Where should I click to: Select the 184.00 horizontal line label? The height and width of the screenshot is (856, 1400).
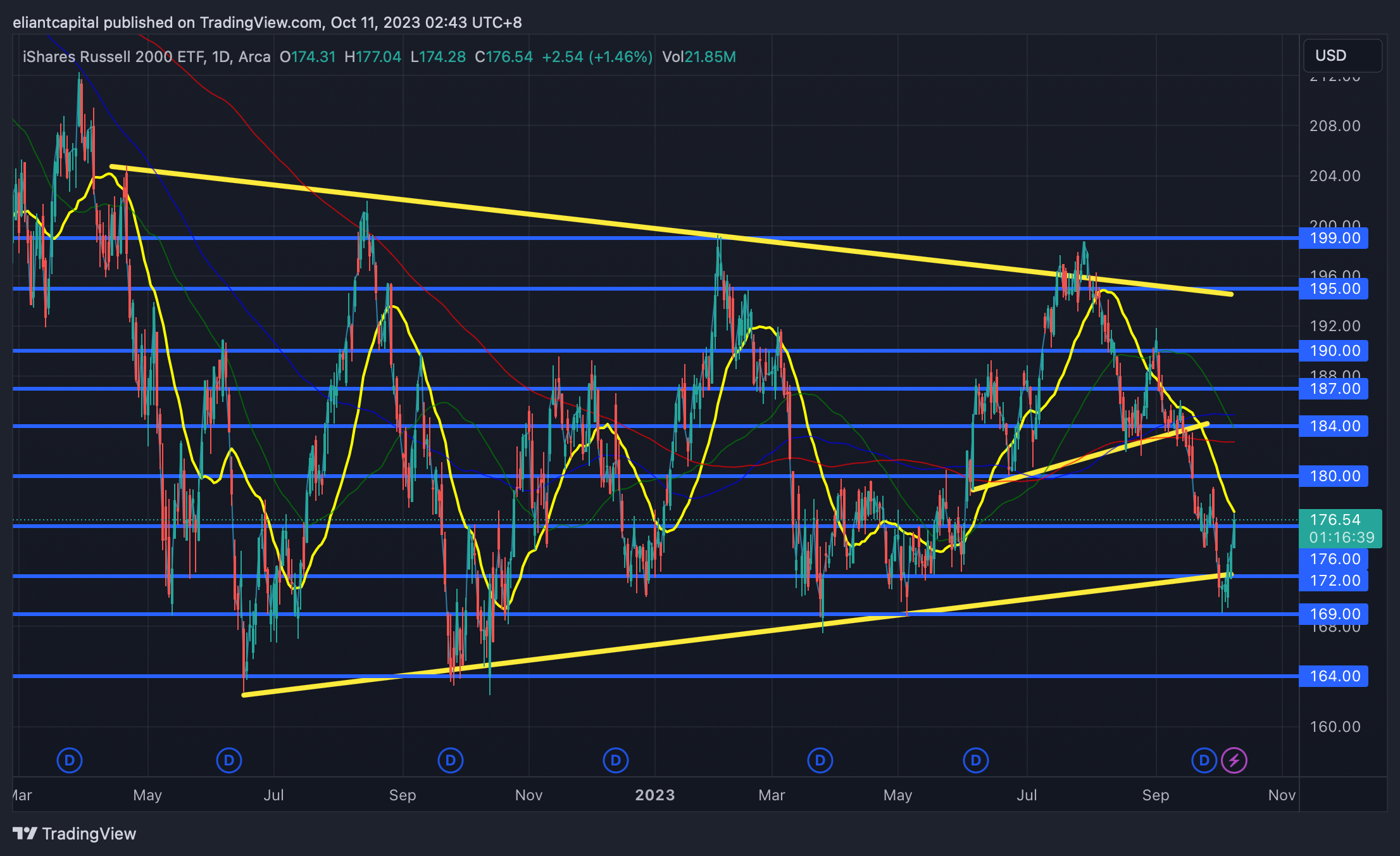click(x=1334, y=426)
